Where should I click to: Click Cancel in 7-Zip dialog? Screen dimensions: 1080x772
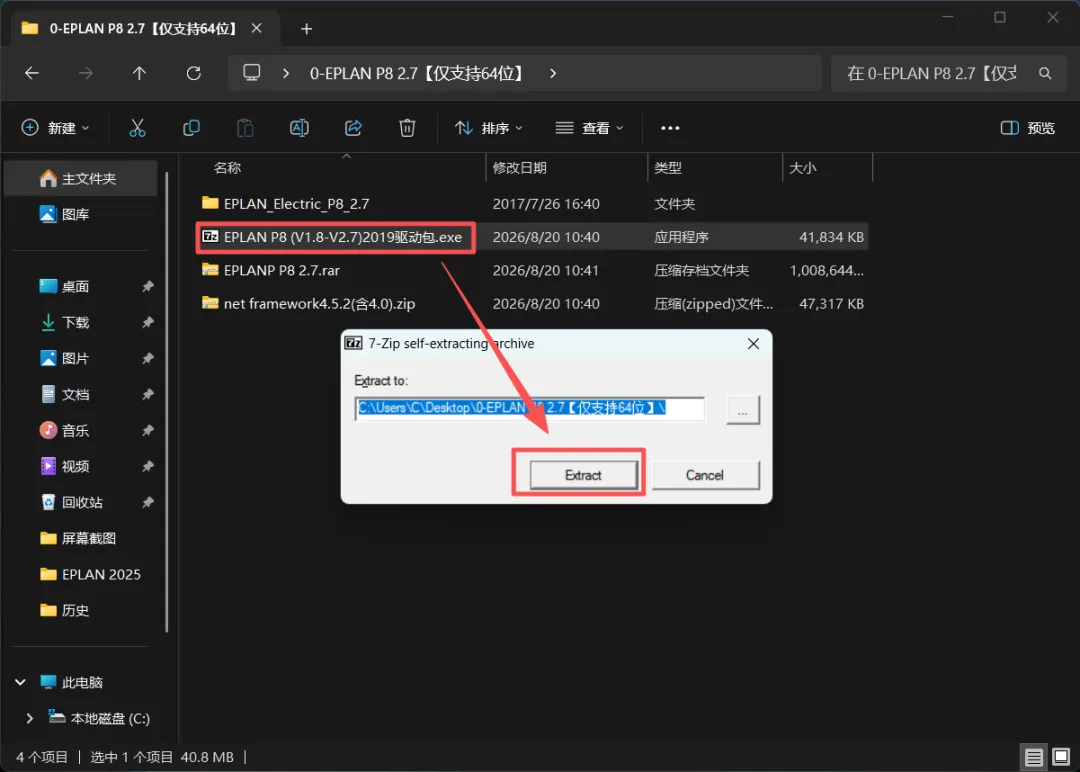pyautogui.click(x=705, y=475)
